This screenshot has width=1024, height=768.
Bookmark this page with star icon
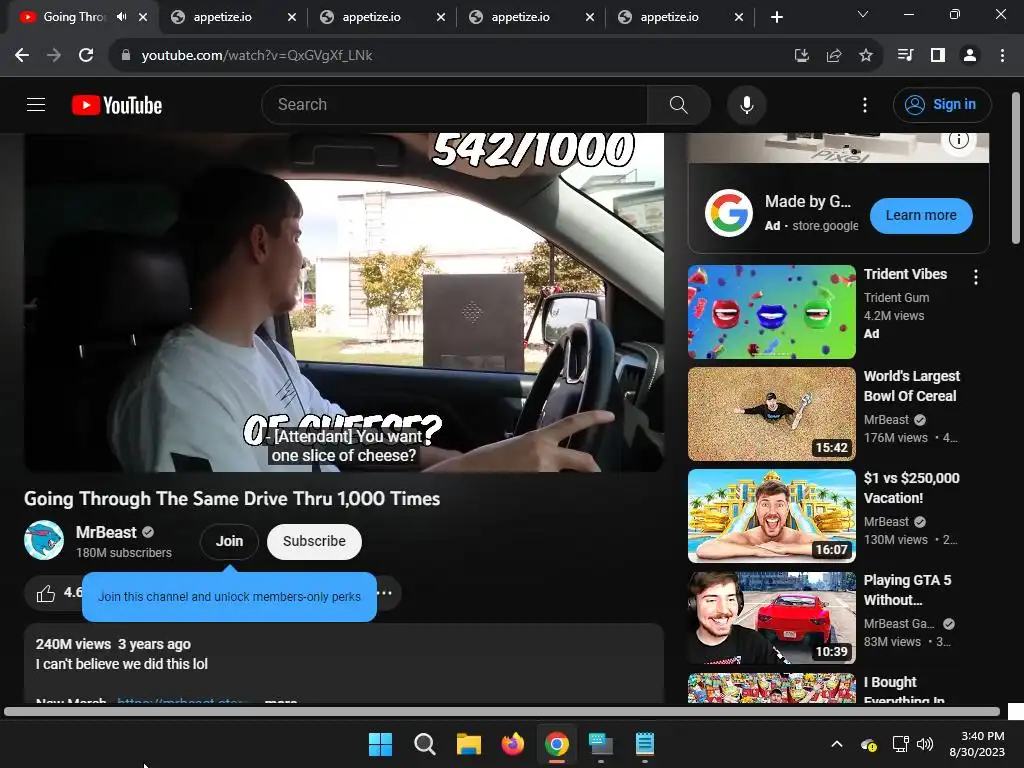[865, 56]
